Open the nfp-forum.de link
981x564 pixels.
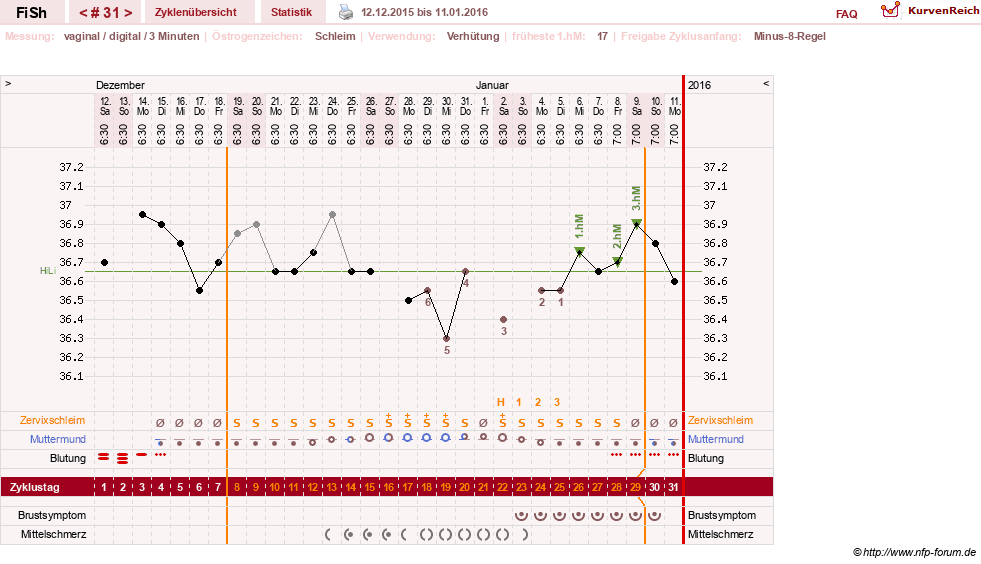coord(914,552)
